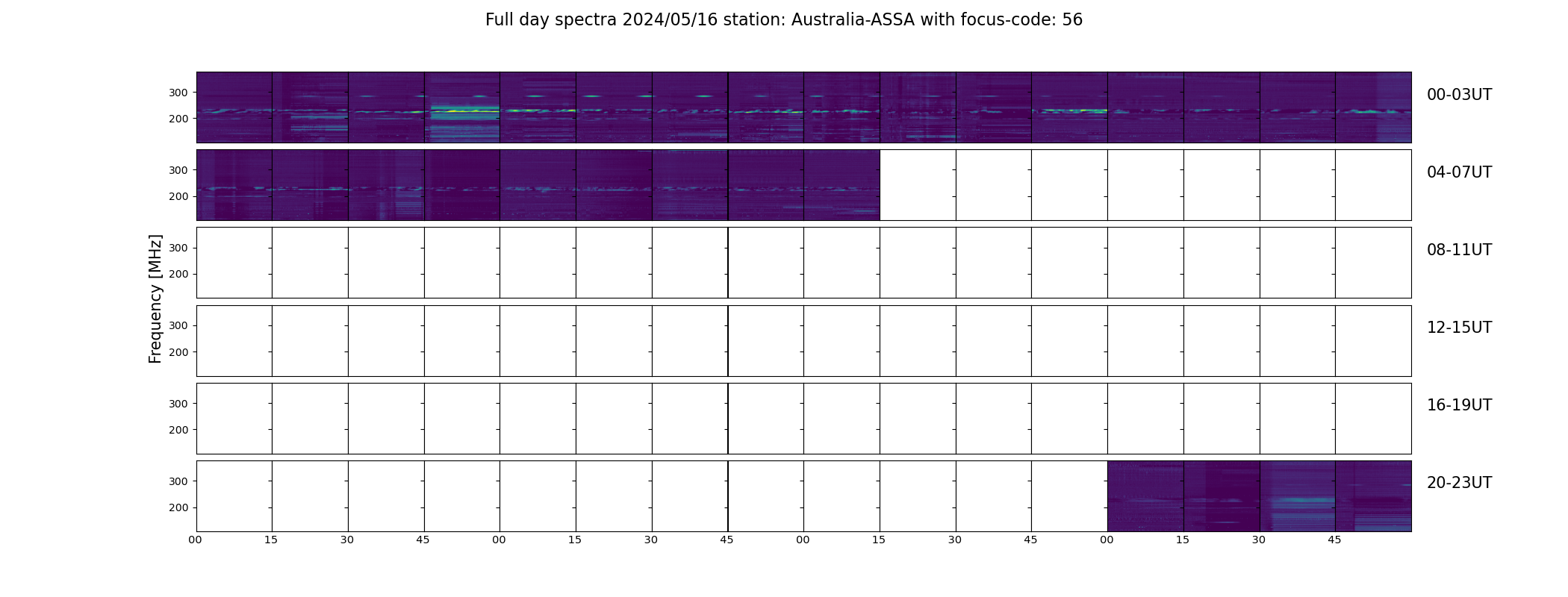Click the 300 tick label of 12-15UT row

pos(178,325)
